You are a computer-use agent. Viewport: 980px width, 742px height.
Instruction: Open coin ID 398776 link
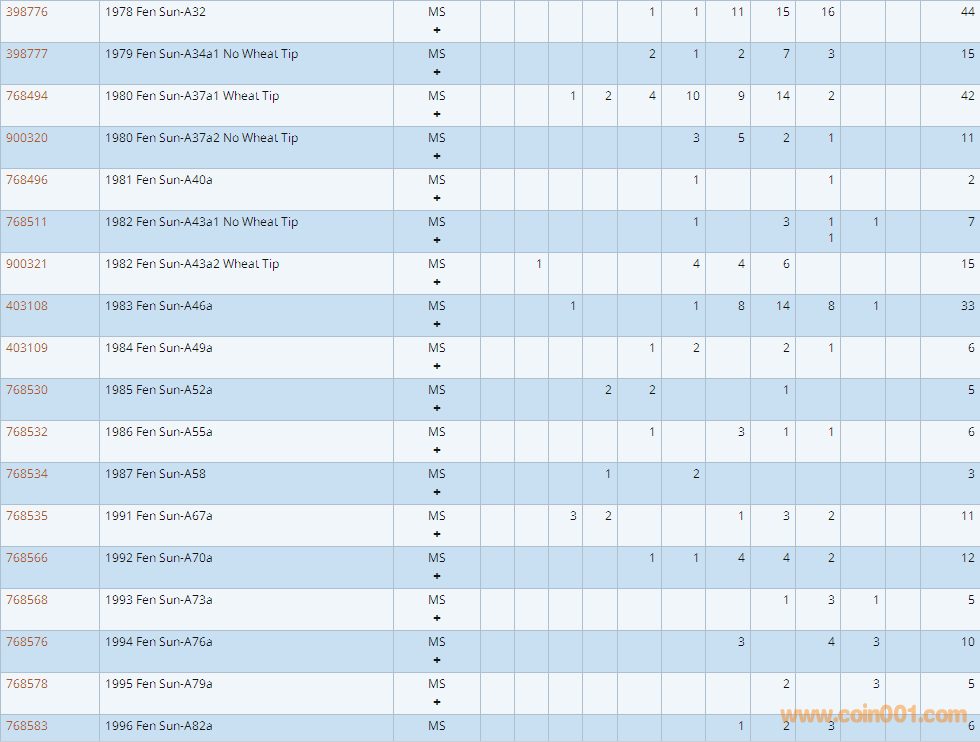coord(27,12)
